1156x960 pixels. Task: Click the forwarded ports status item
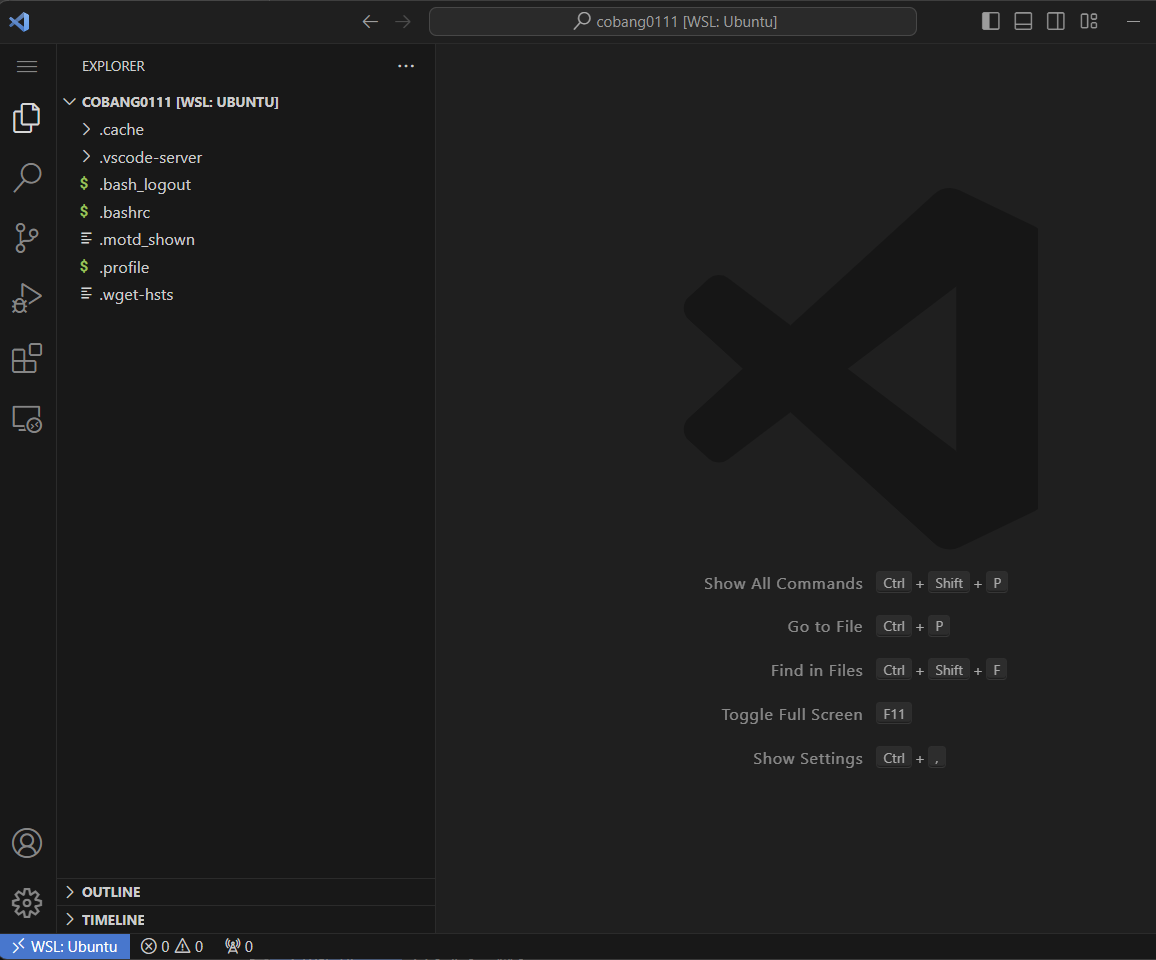pyautogui.click(x=239, y=947)
